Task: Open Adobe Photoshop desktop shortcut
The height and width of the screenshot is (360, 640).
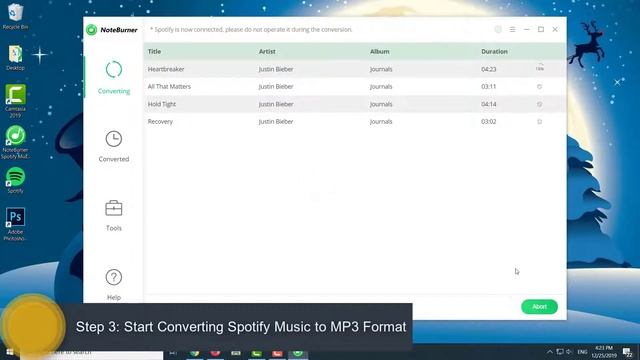Action: [16, 224]
